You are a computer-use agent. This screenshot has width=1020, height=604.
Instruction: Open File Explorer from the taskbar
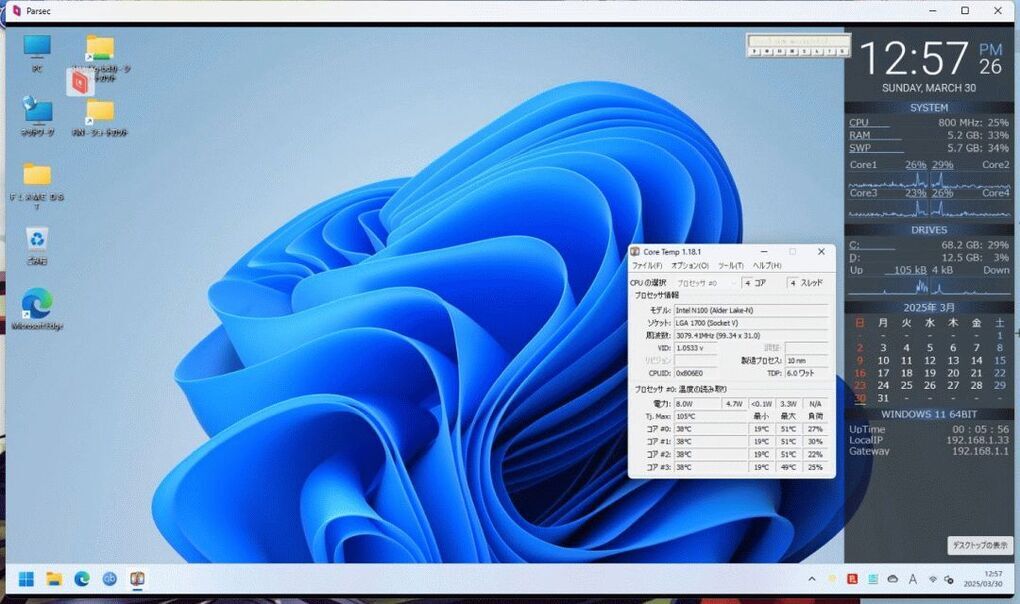[54, 579]
